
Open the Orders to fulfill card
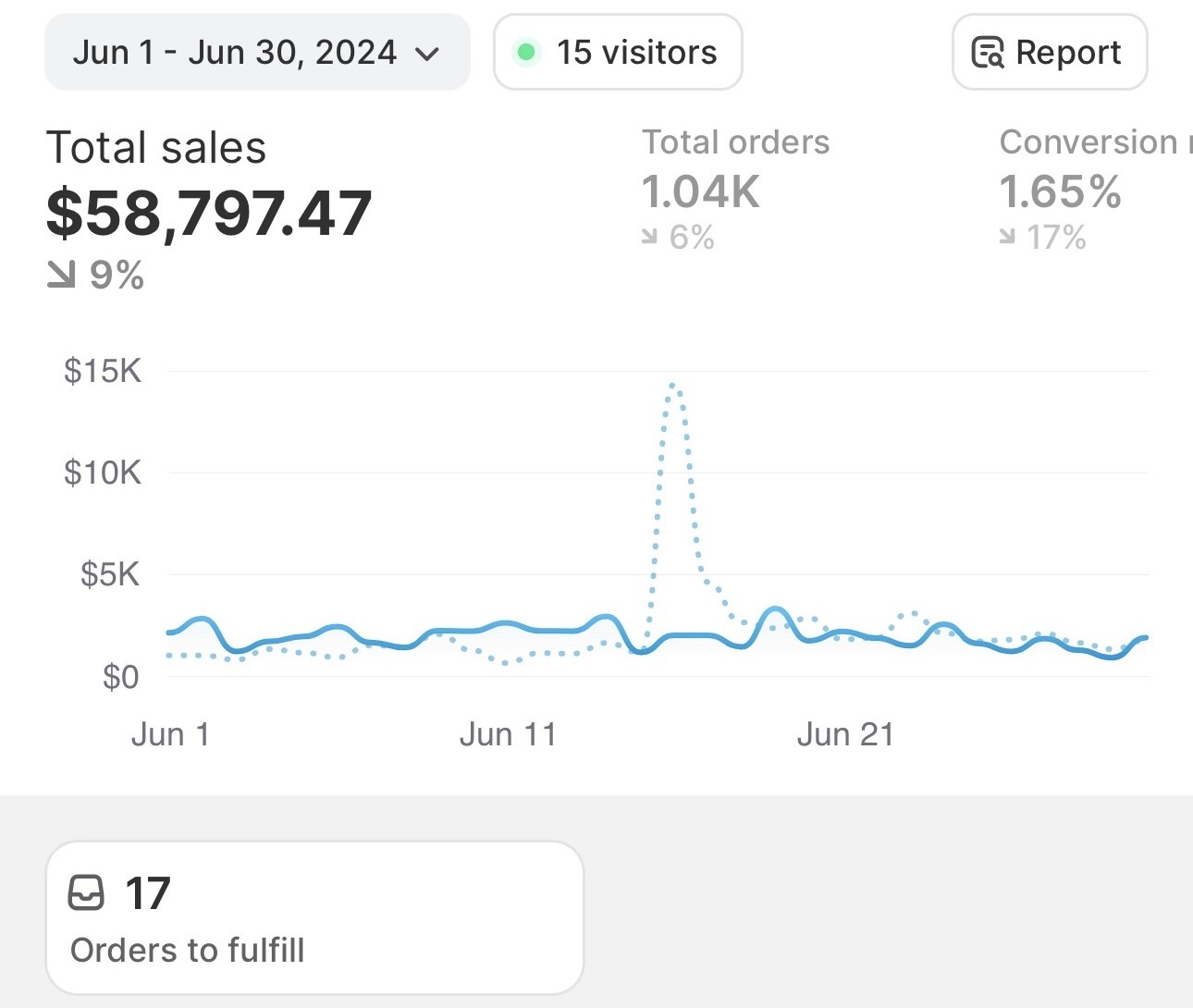coord(314,917)
